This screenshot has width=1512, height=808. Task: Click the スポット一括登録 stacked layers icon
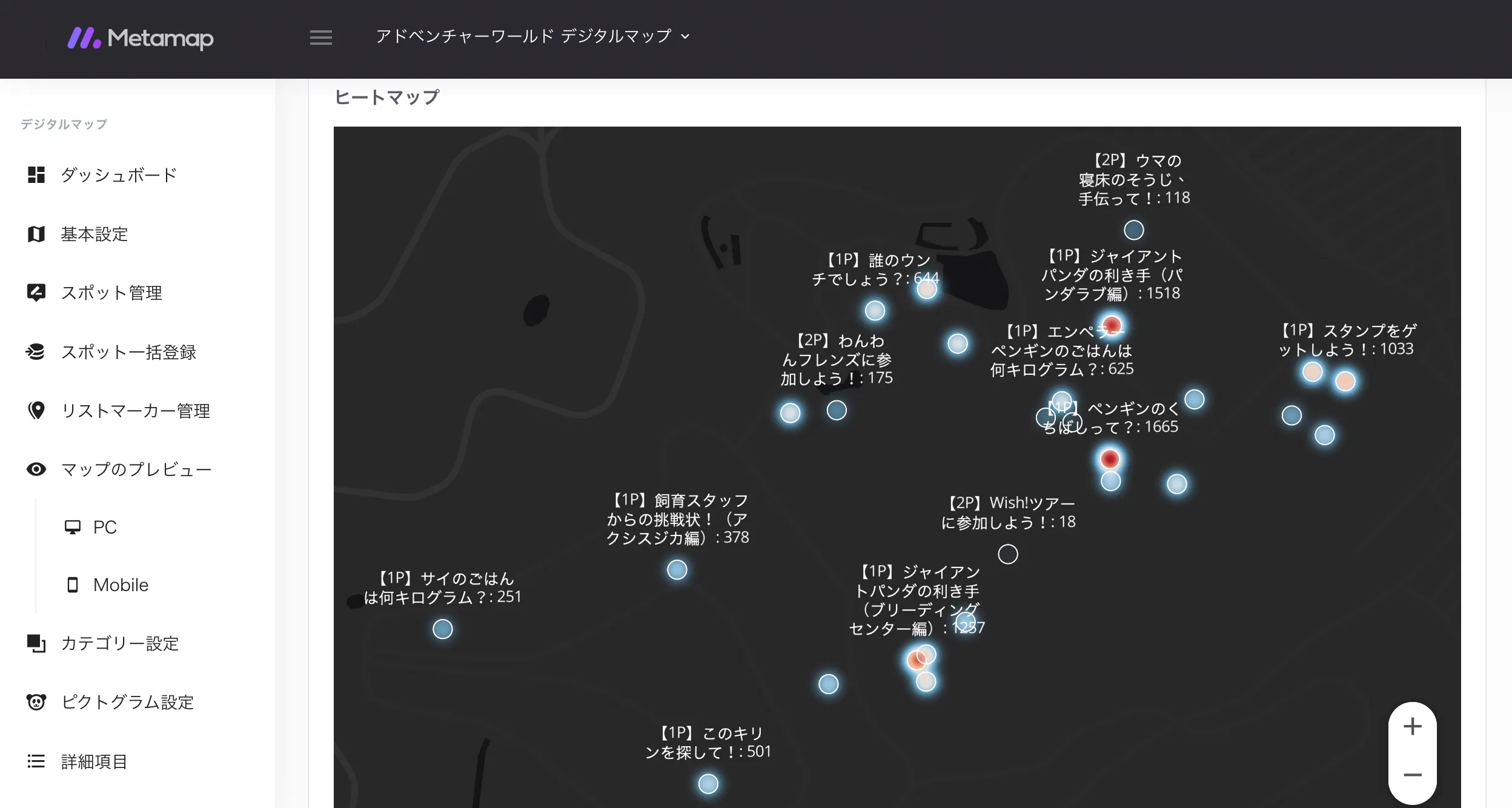click(36, 352)
